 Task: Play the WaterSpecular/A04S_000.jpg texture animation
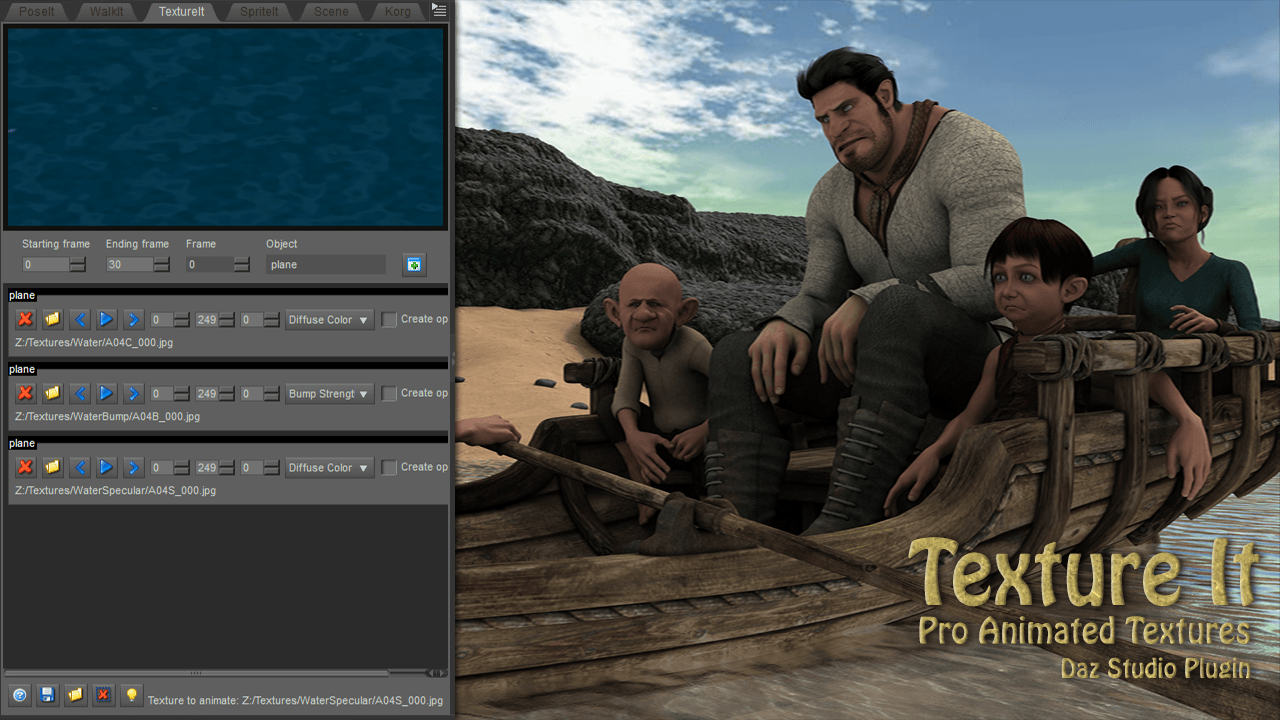[106, 468]
